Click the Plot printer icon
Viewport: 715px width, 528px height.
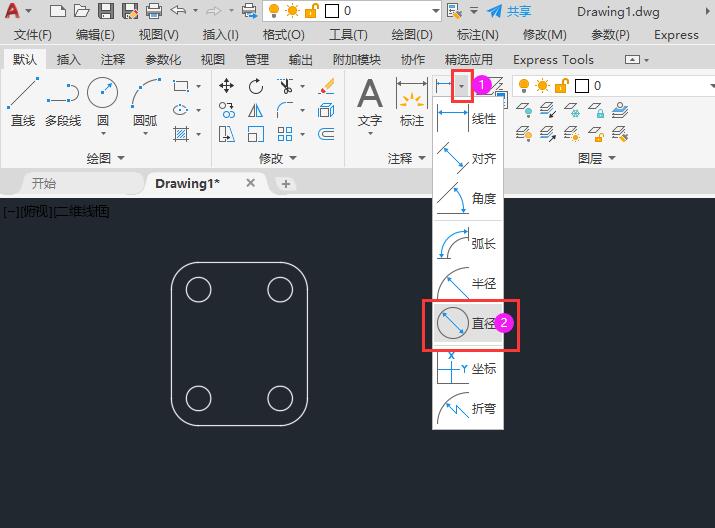[x=154, y=10]
